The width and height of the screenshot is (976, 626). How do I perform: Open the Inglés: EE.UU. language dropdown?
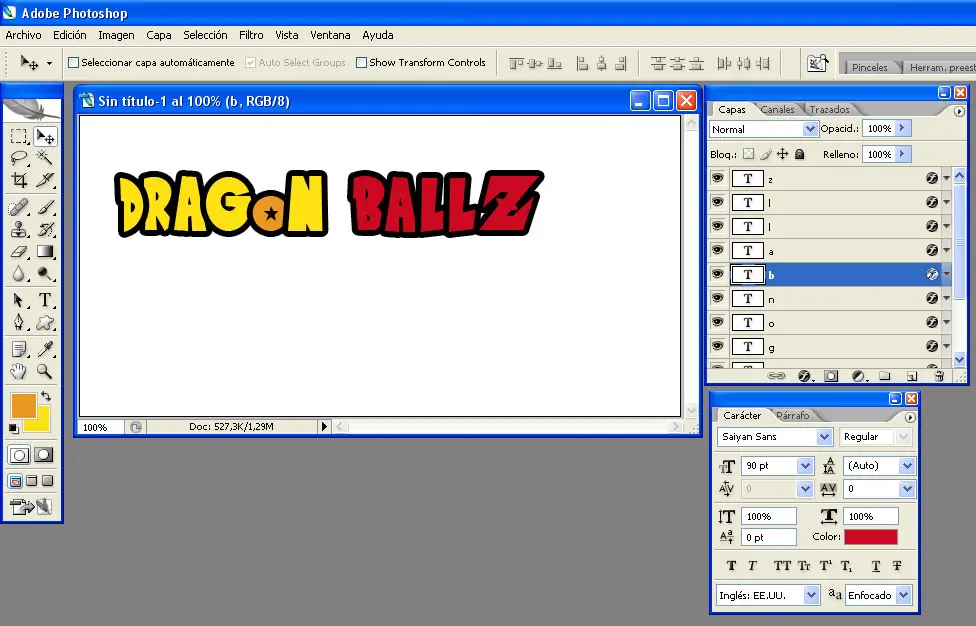point(811,596)
